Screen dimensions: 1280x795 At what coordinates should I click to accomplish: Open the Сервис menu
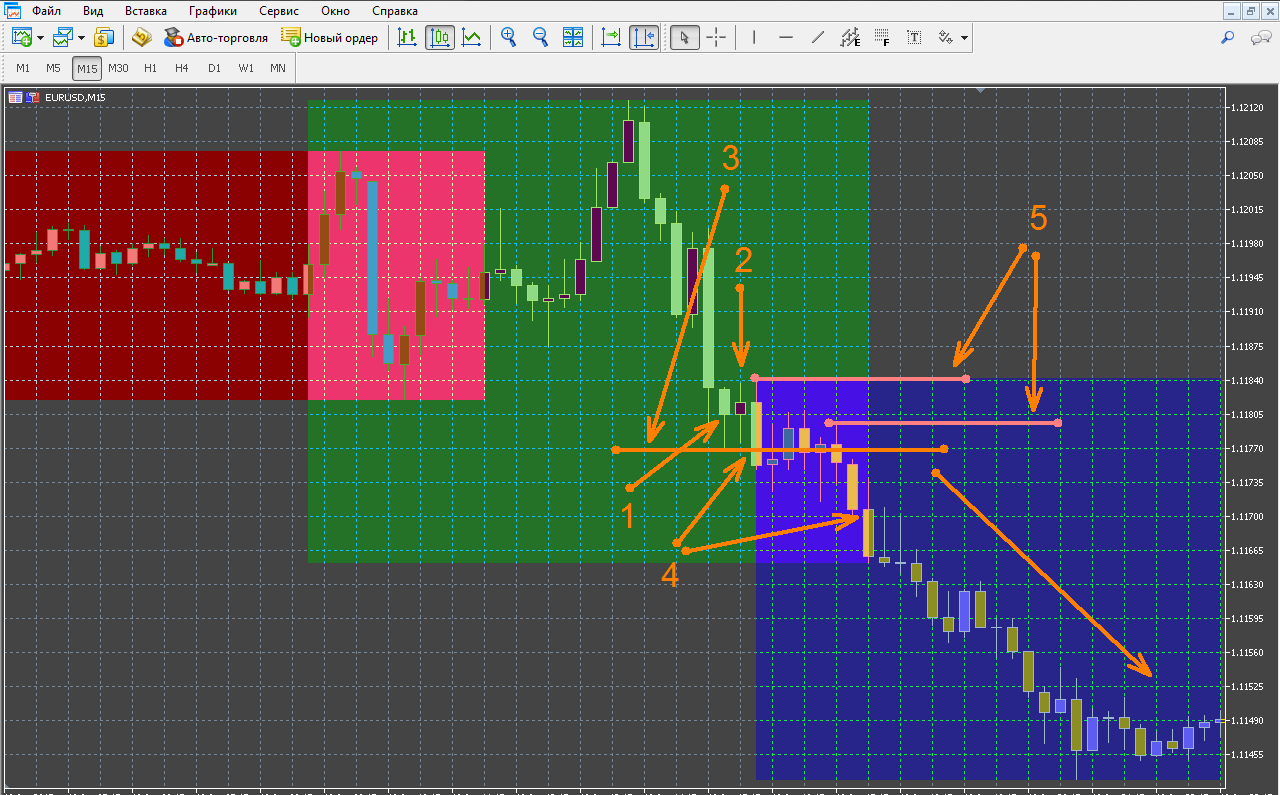[x=279, y=12]
